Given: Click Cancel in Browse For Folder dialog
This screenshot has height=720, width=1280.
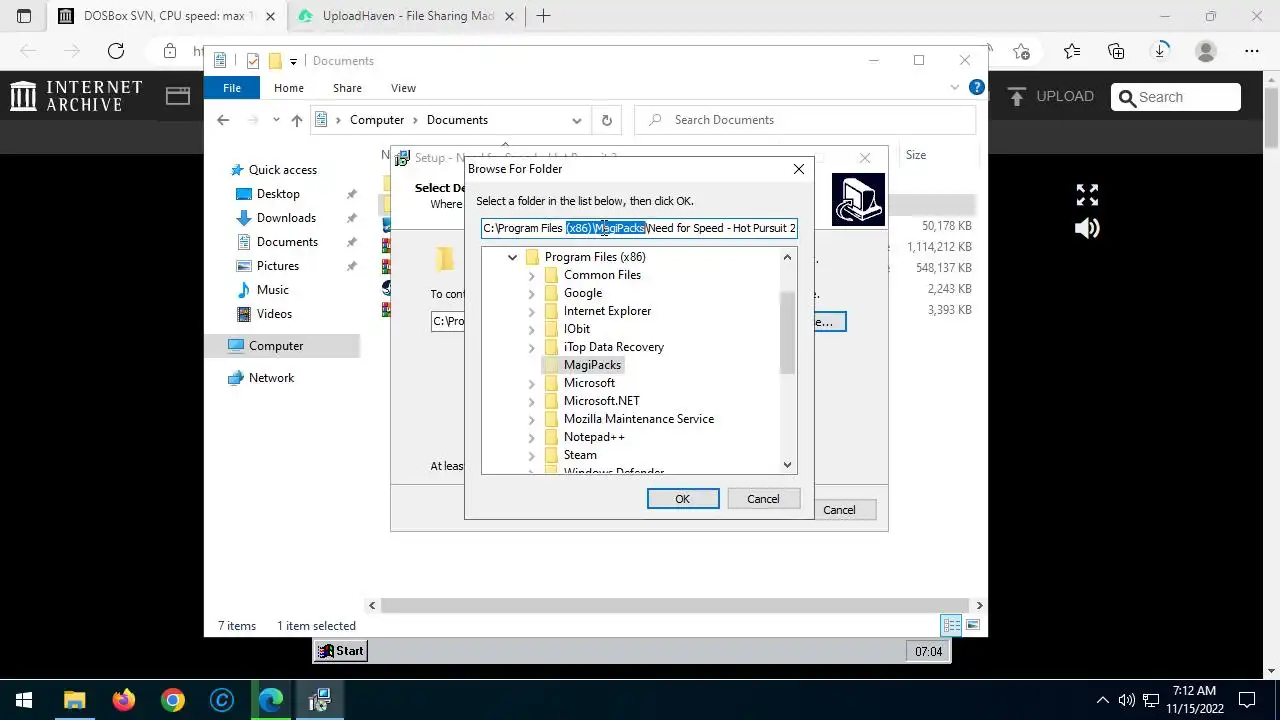Looking at the screenshot, I should tap(763, 499).
